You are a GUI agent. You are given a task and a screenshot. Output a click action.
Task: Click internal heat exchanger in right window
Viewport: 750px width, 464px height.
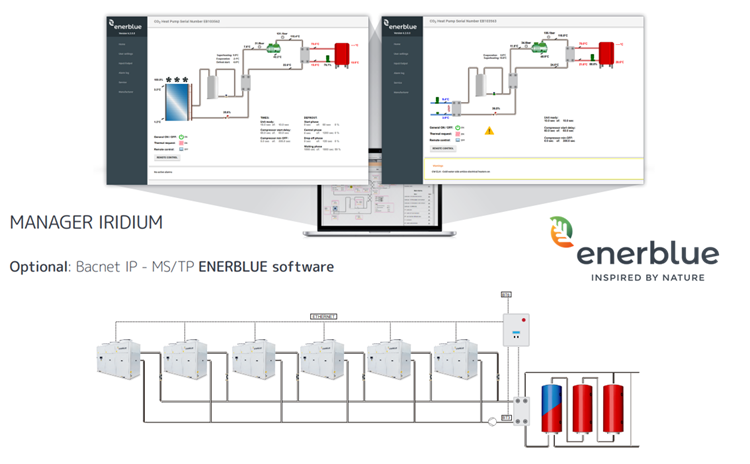coord(513,80)
